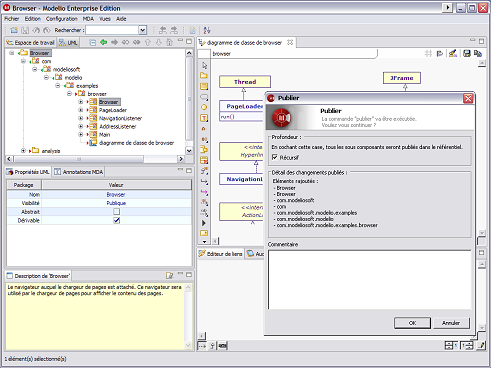The height and width of the screenshot is (368, 491).
Task: Click the edit description icon in Description panel
Action: 170,275
